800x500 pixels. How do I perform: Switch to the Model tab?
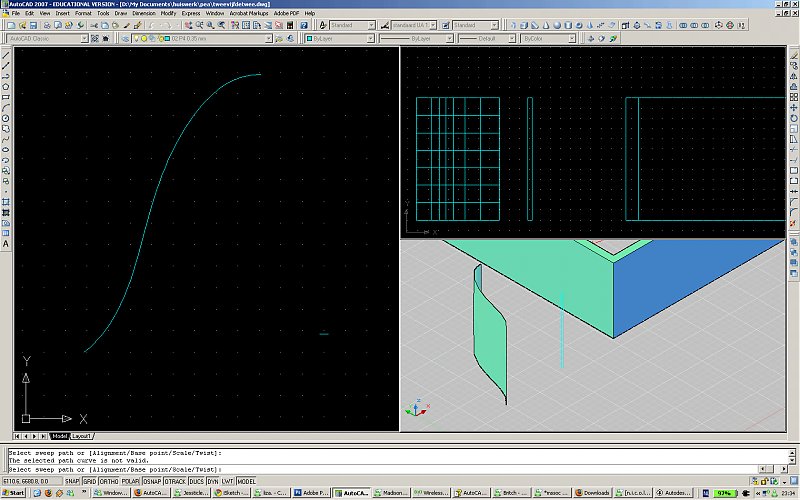59,436
